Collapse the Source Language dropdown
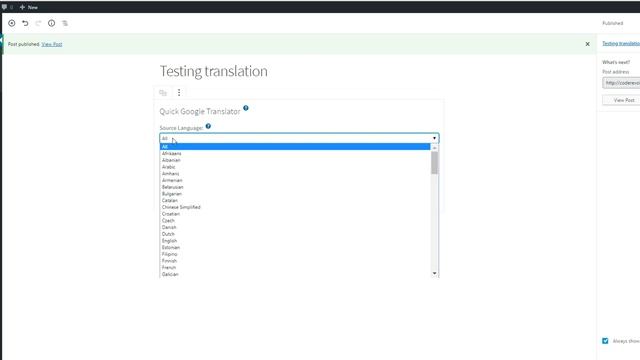Screen dimensions: 640x360 pos(299,138)
